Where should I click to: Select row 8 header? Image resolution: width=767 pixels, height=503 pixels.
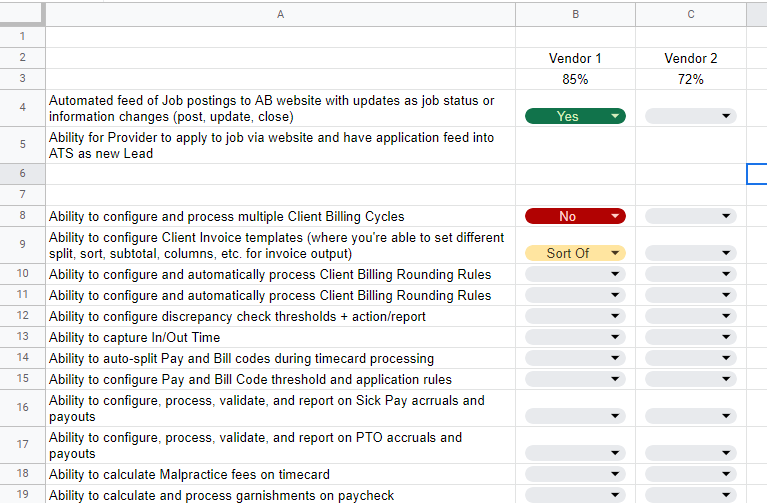23,216
